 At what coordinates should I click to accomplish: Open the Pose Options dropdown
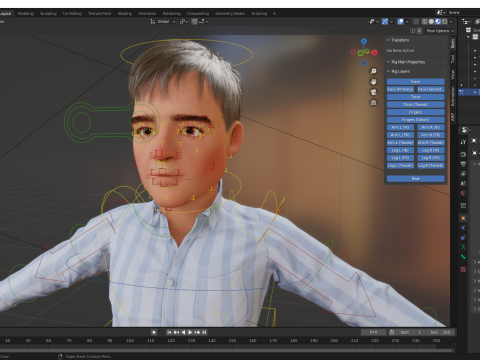440,31
